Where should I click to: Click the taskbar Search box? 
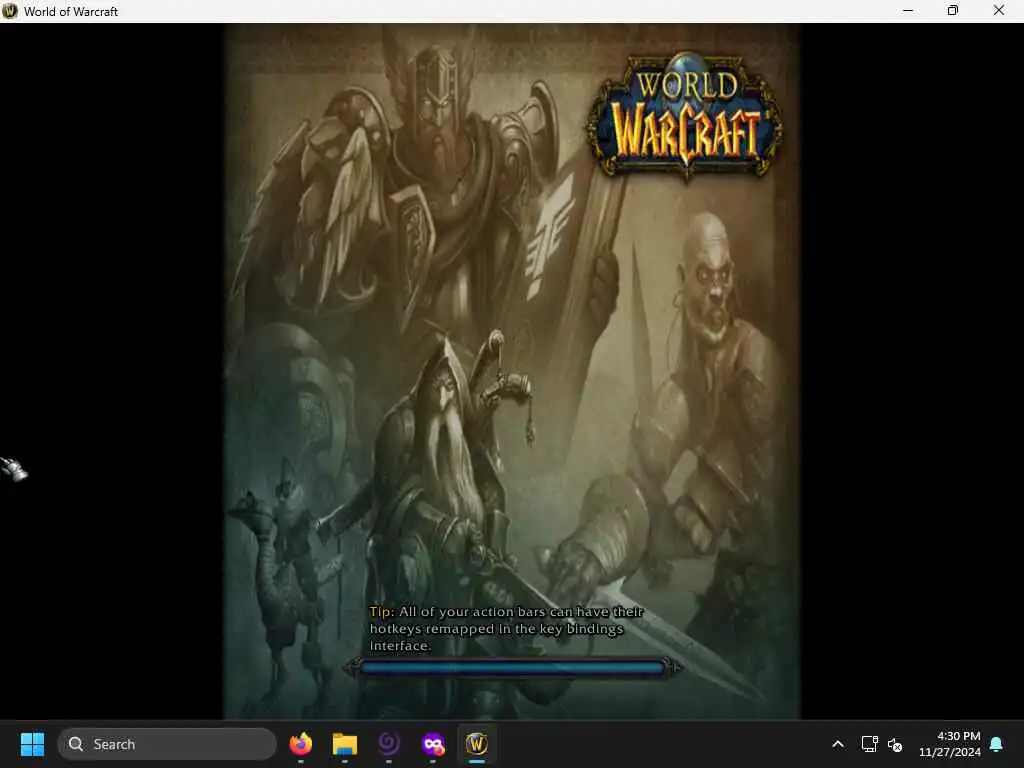click(167, 744)
